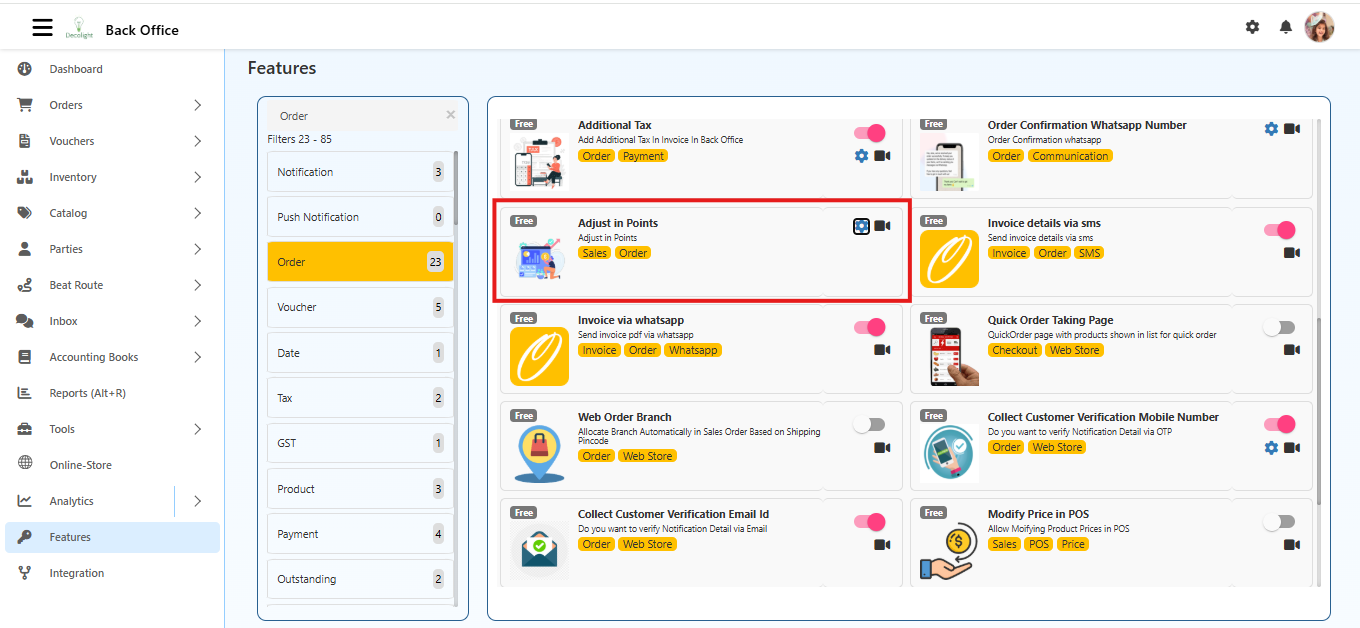Open gear settings for Additional Tax
Viewport: 1360px width, 628px height.
861,156
